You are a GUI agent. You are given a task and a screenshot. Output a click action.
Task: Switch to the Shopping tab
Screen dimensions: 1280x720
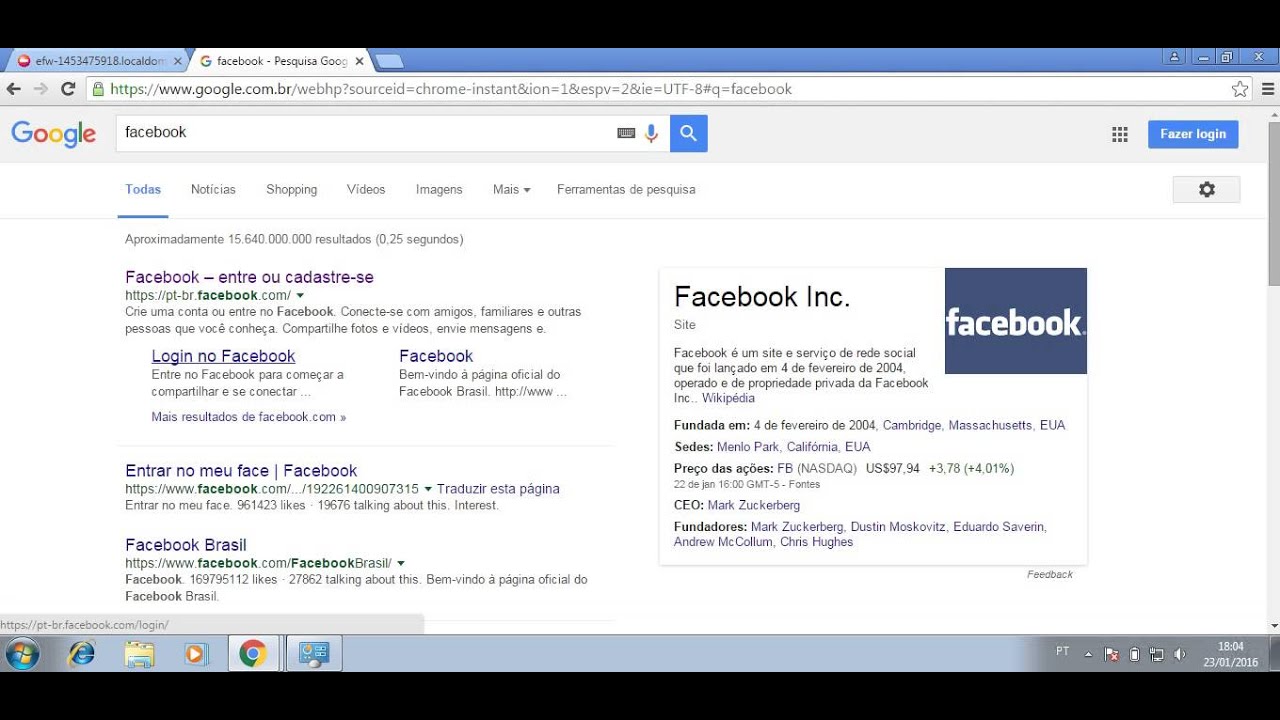coord(291,189)
